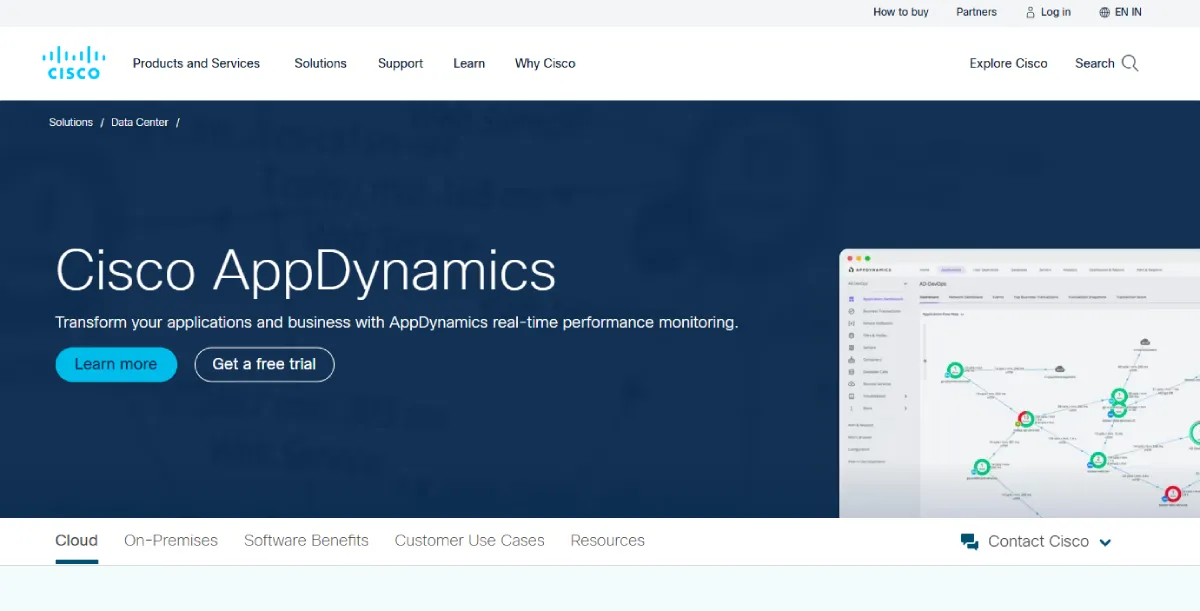Switch to the Software Benefits tab
Image resolution: width=1200 pixels, height=611 pixels.
306,540
